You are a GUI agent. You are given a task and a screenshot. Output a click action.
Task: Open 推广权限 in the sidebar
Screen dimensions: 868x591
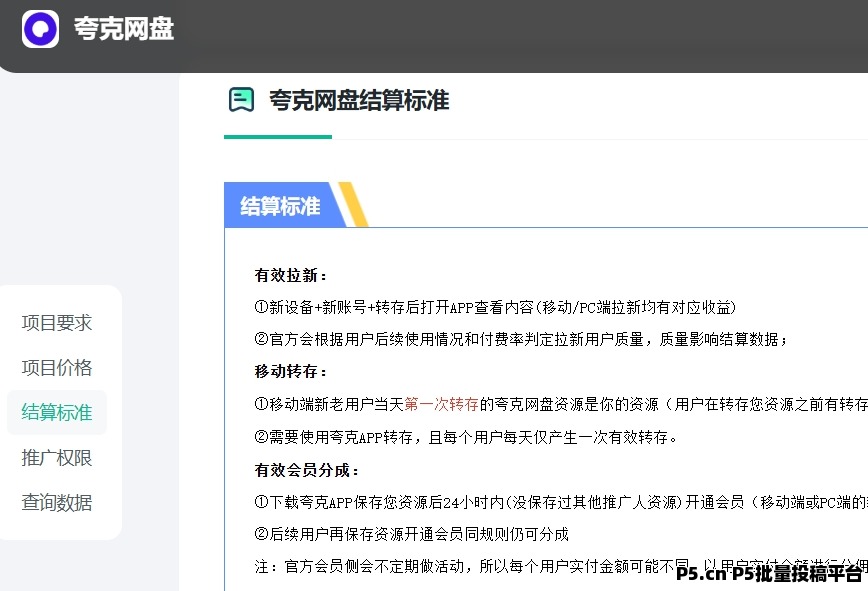click(56, 458)
